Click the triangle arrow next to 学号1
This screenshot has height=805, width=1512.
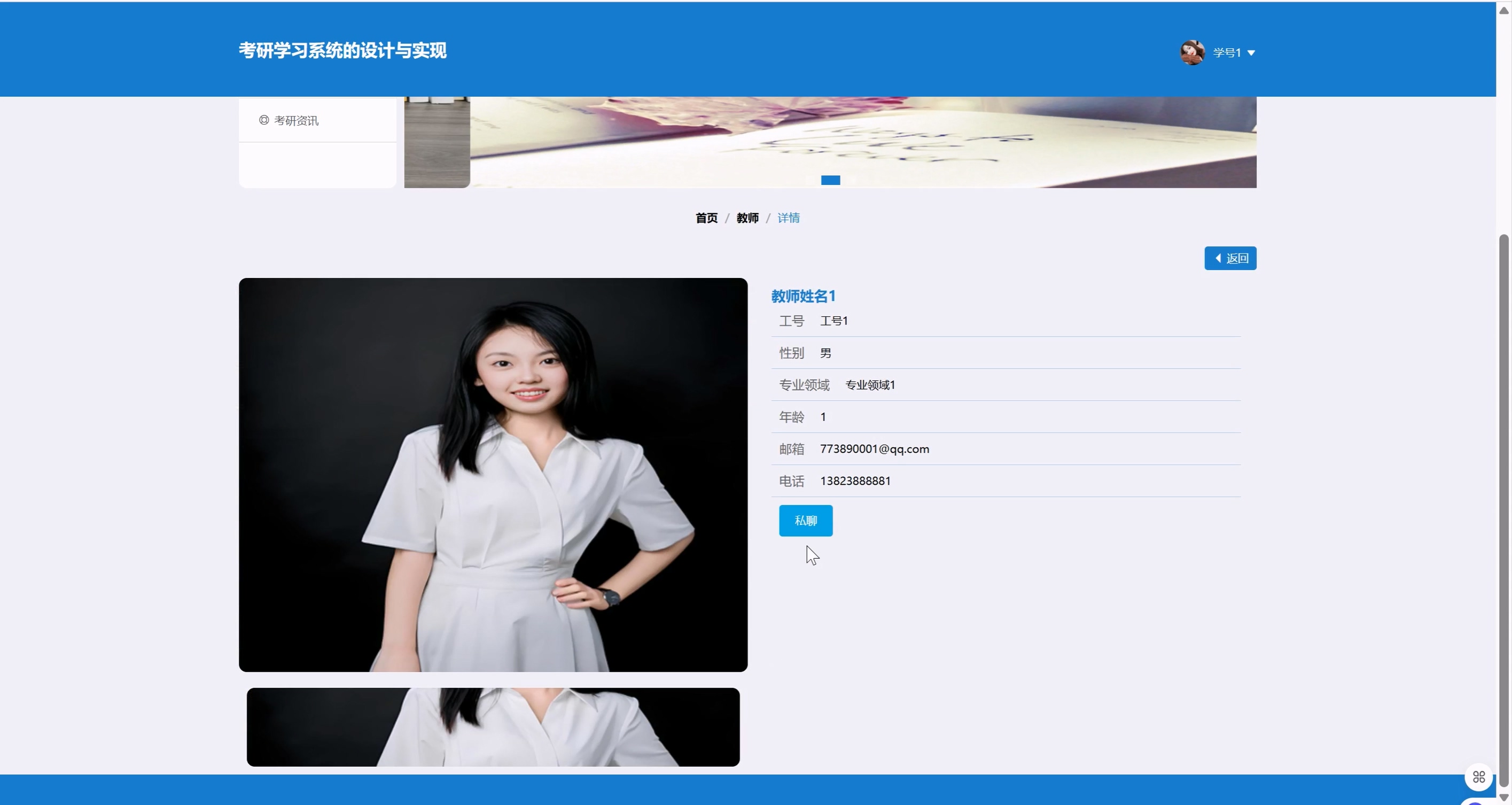click(1251, 53)
